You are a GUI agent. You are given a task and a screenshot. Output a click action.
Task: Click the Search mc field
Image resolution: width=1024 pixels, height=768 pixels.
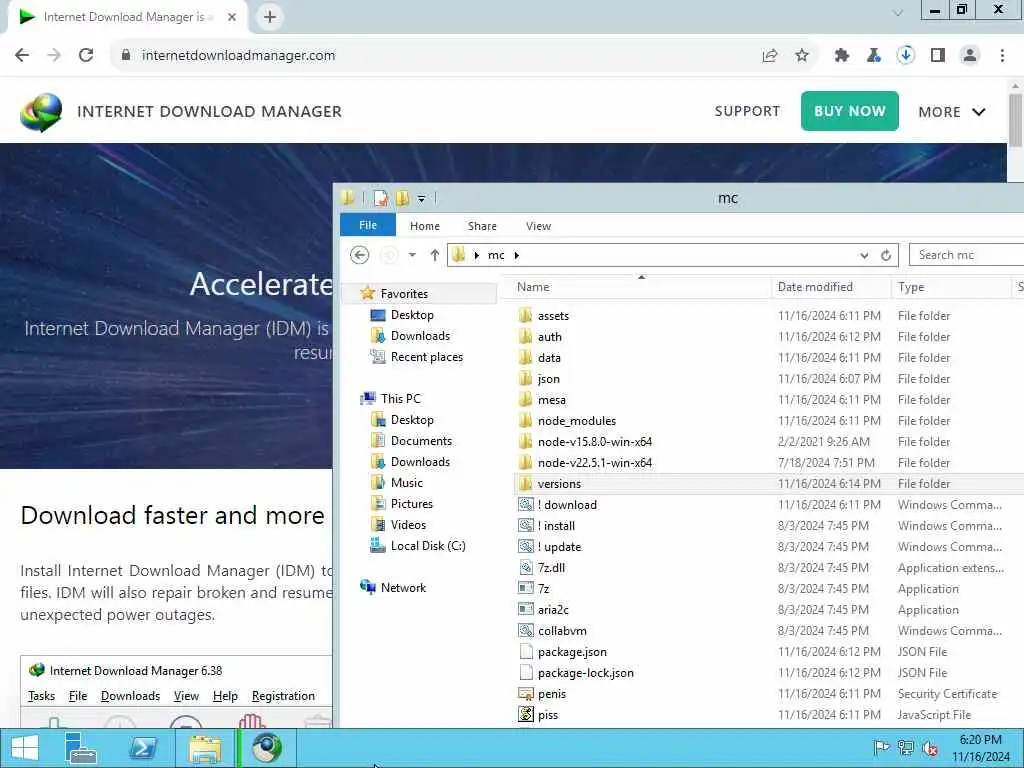966,255
